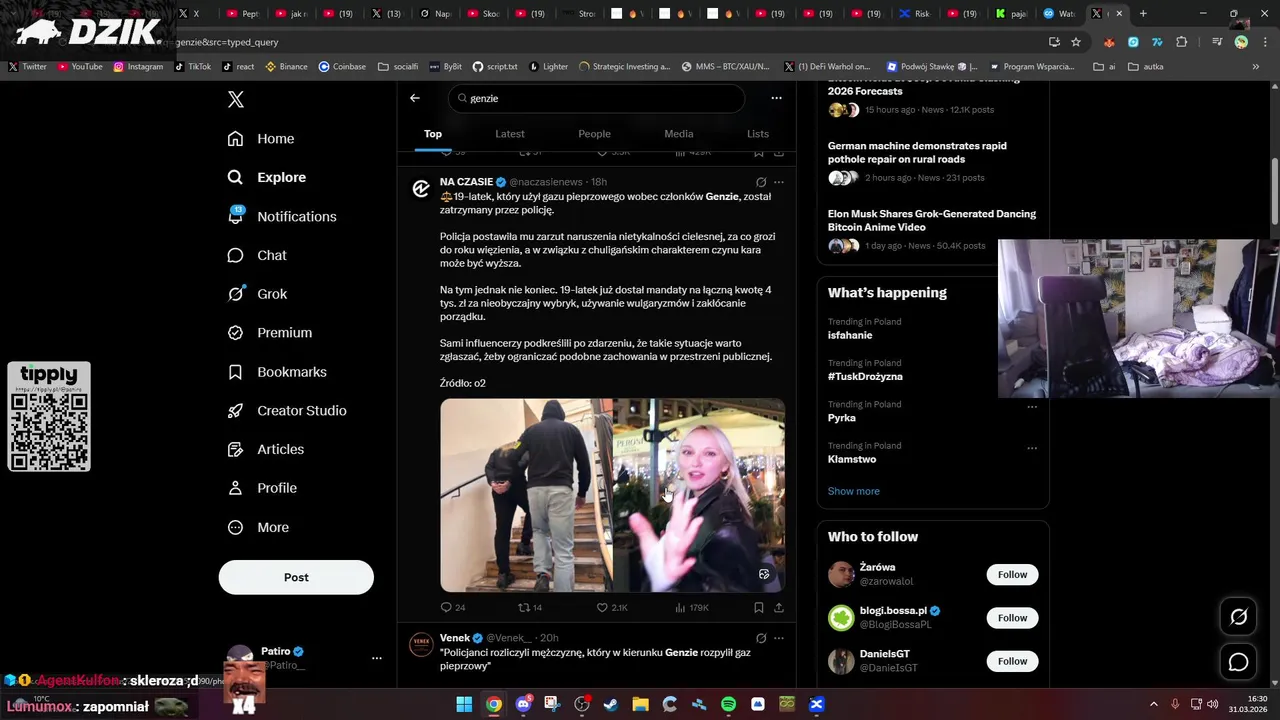Click the Post button
The width and height of the screenshot is (1280, 720).
296,577
